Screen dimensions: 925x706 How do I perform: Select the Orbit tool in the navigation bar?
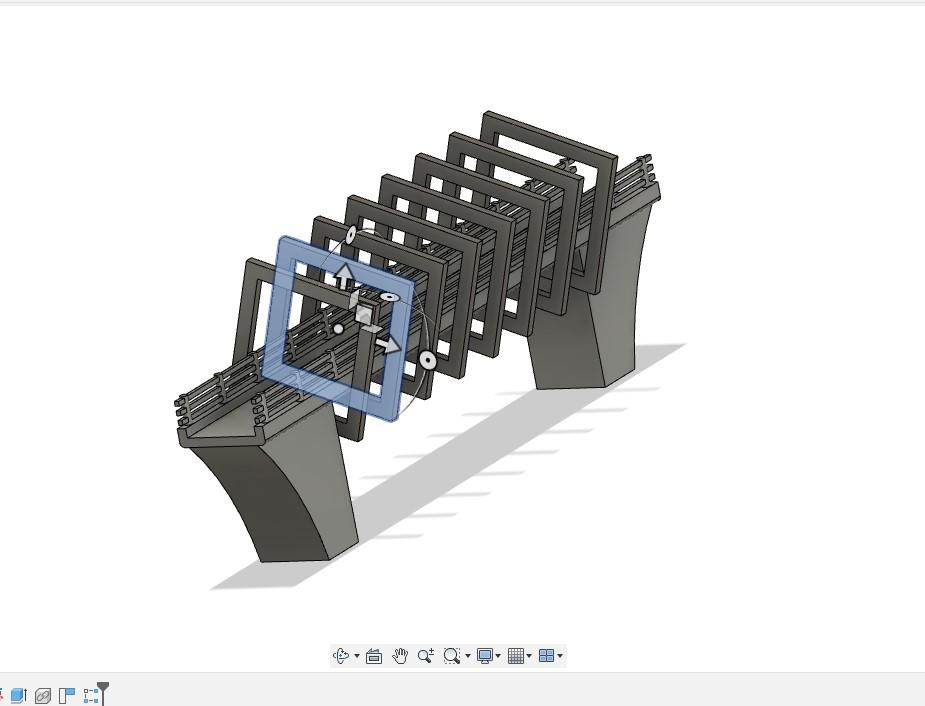tap(343, 655)
